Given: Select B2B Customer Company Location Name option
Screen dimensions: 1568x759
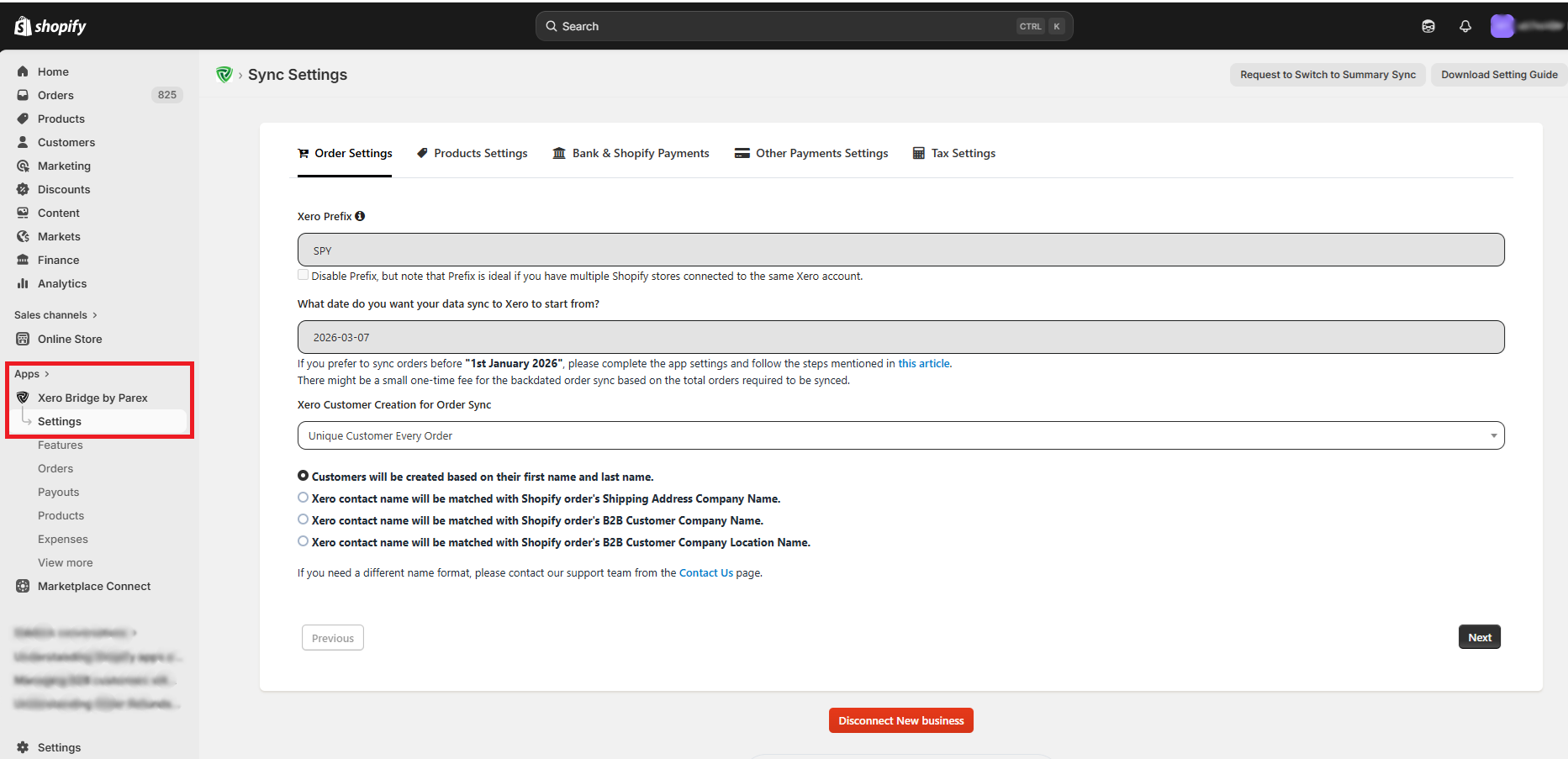Looking at the screenshot, I should 304,541.
